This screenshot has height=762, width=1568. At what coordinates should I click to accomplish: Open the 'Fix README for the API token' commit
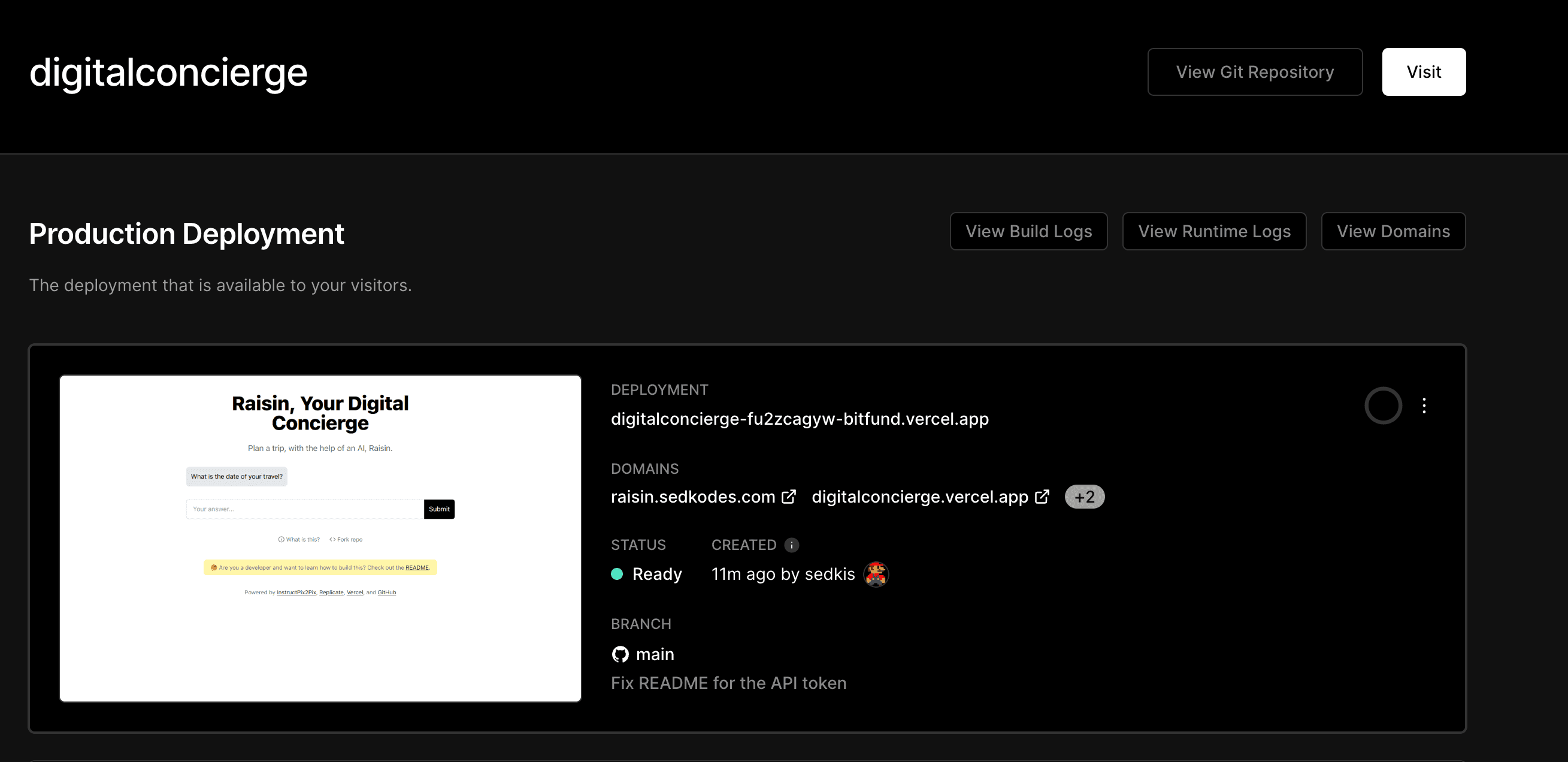click(729, 683)
